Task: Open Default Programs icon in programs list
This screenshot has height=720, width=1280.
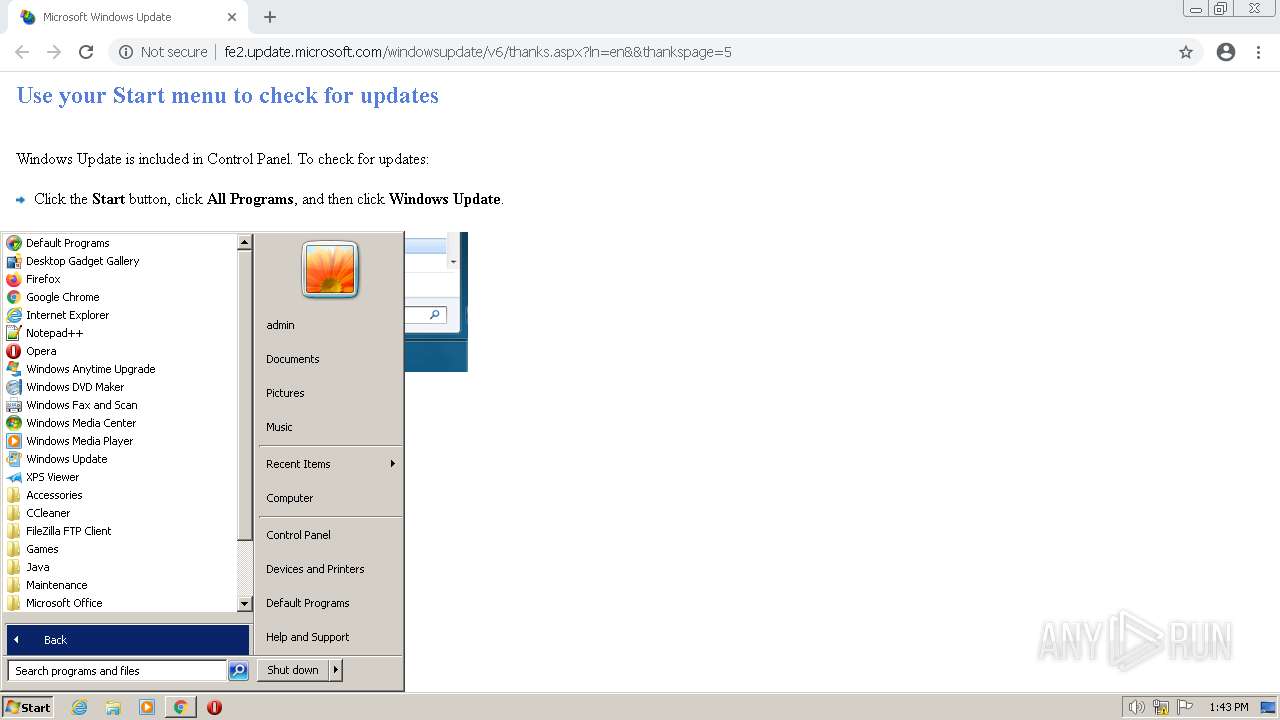Action: pos(14,243)
